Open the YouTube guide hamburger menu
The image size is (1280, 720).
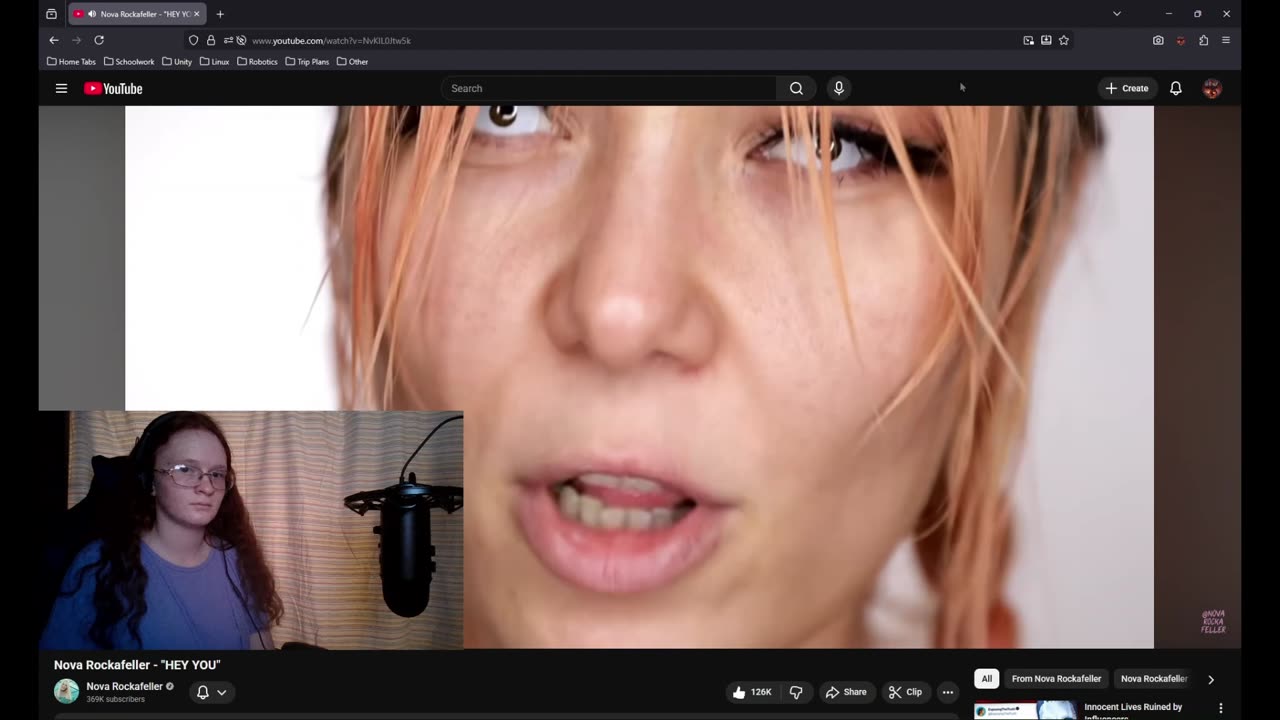pos(61,88)
